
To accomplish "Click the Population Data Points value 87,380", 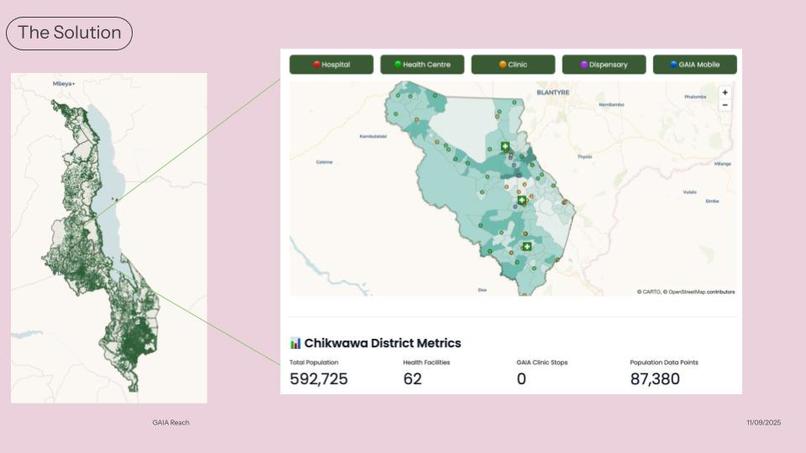I will (x=655, y=379).
